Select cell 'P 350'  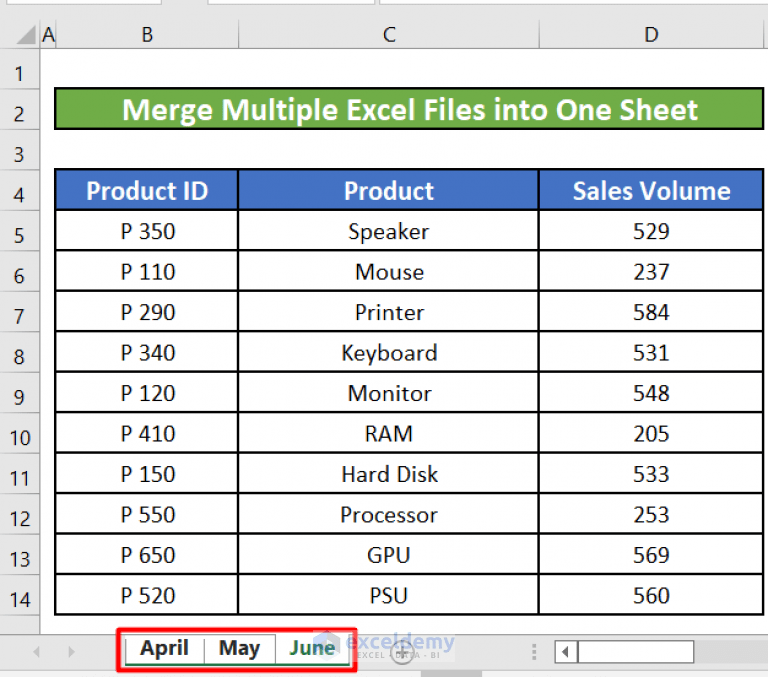coord(147,231)
